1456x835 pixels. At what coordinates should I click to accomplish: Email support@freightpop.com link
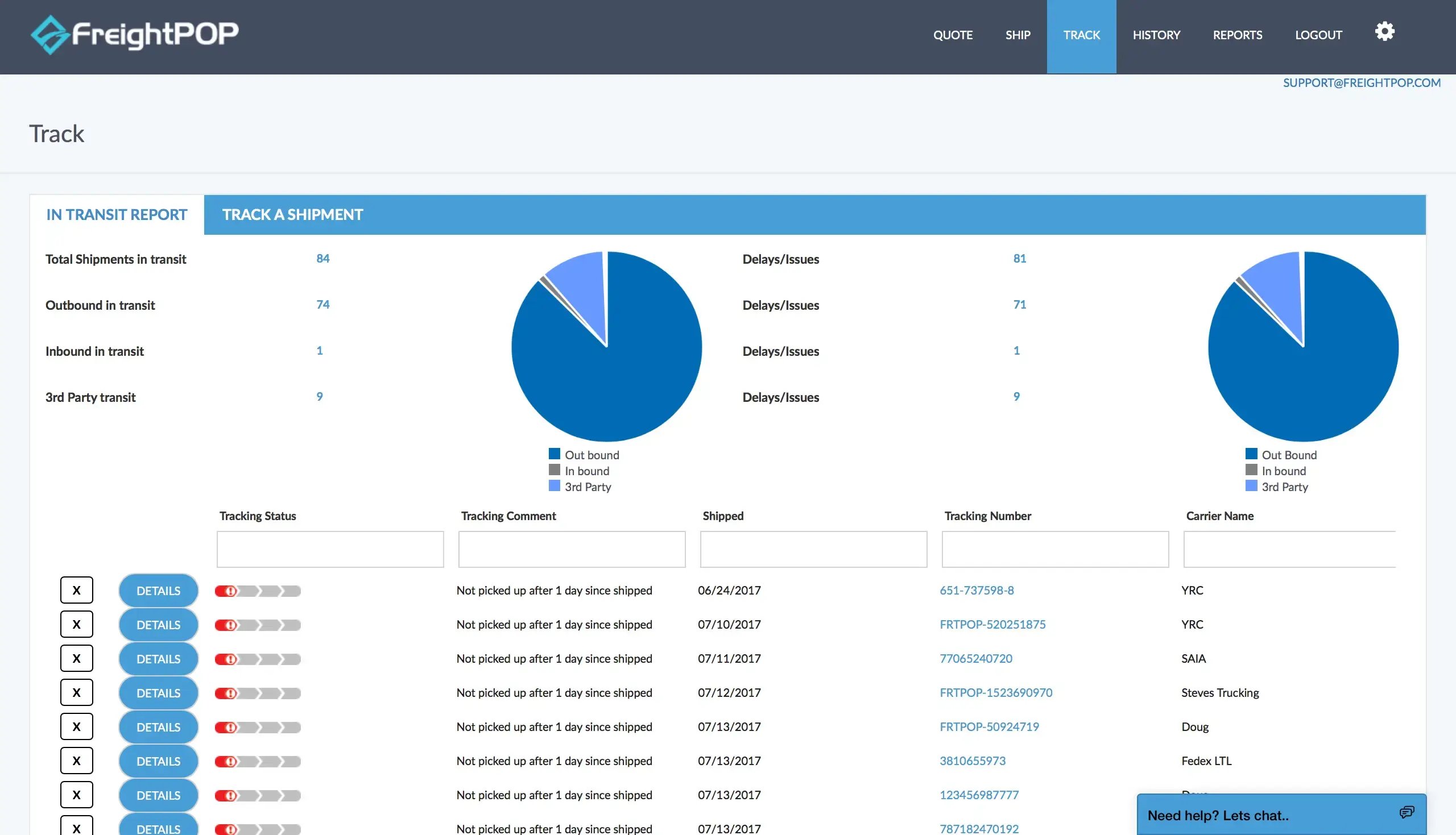pos(1362,82)
